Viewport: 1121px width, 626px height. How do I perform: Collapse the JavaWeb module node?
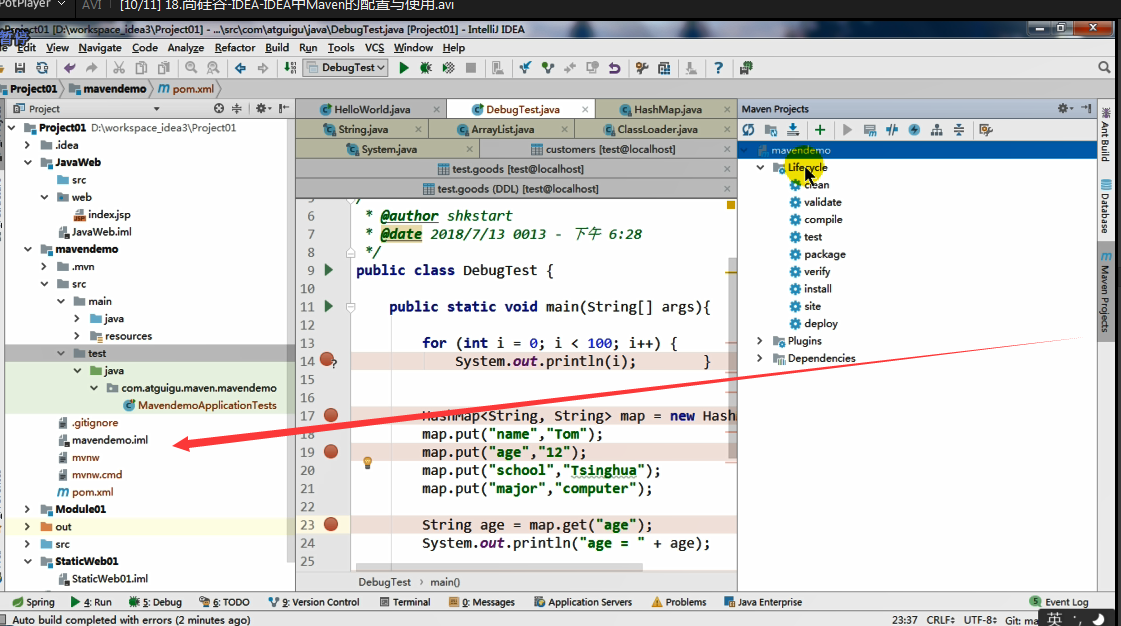point(28,162)
